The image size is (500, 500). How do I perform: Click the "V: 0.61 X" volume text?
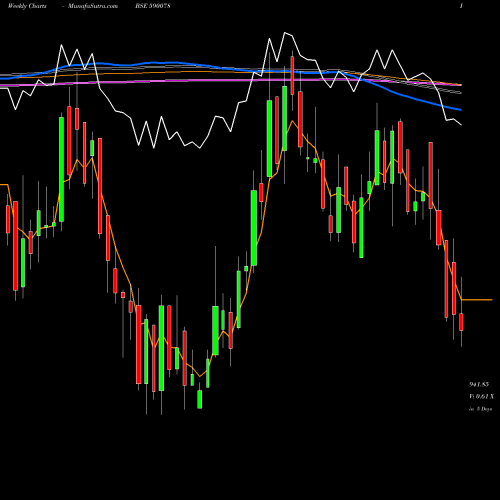pos(481,396)
